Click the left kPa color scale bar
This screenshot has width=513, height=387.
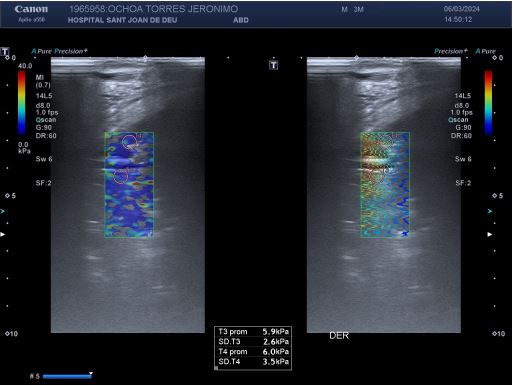coord(21,102)
